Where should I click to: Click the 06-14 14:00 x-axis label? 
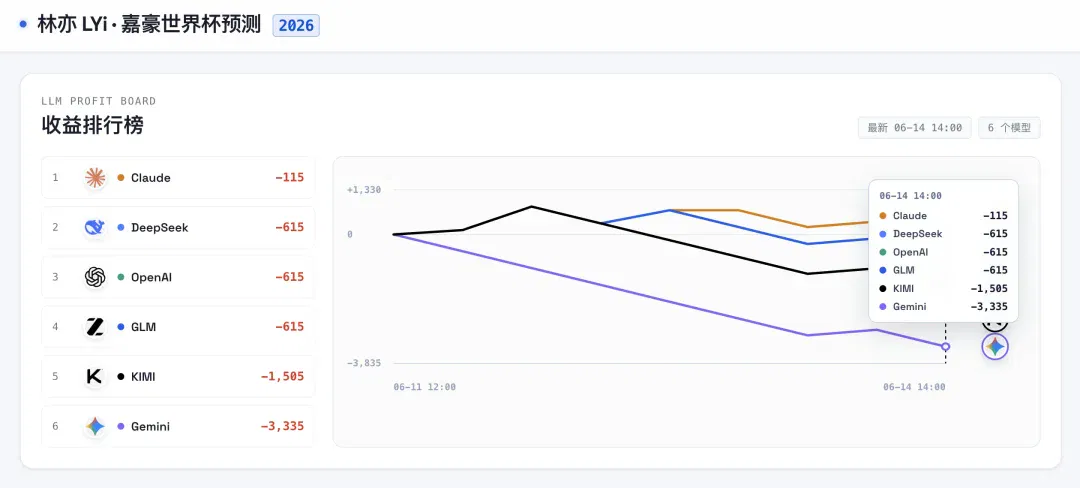[914, 387]
